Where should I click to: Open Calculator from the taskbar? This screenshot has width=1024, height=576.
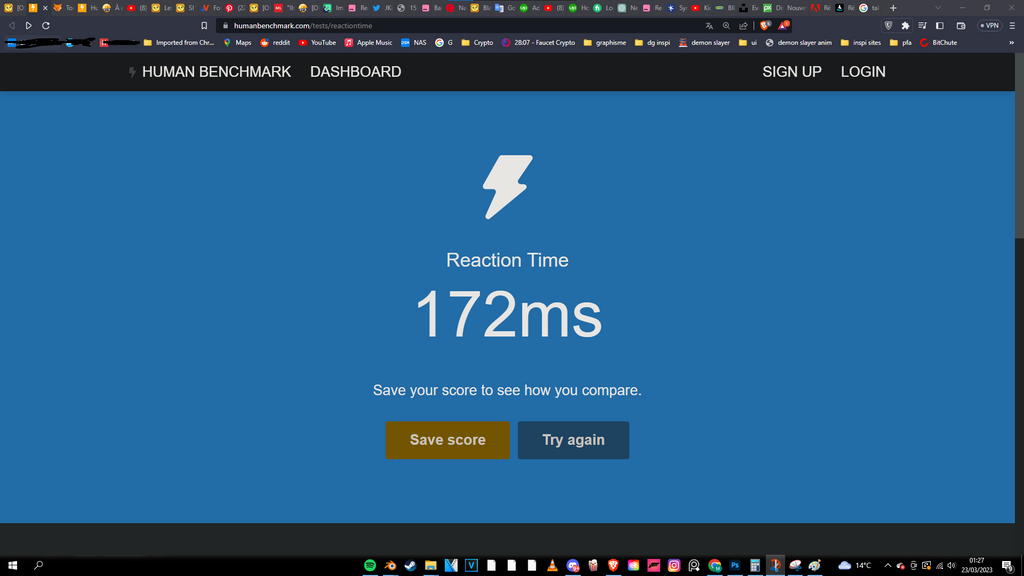pyautogui.click(x=755, y=566)
